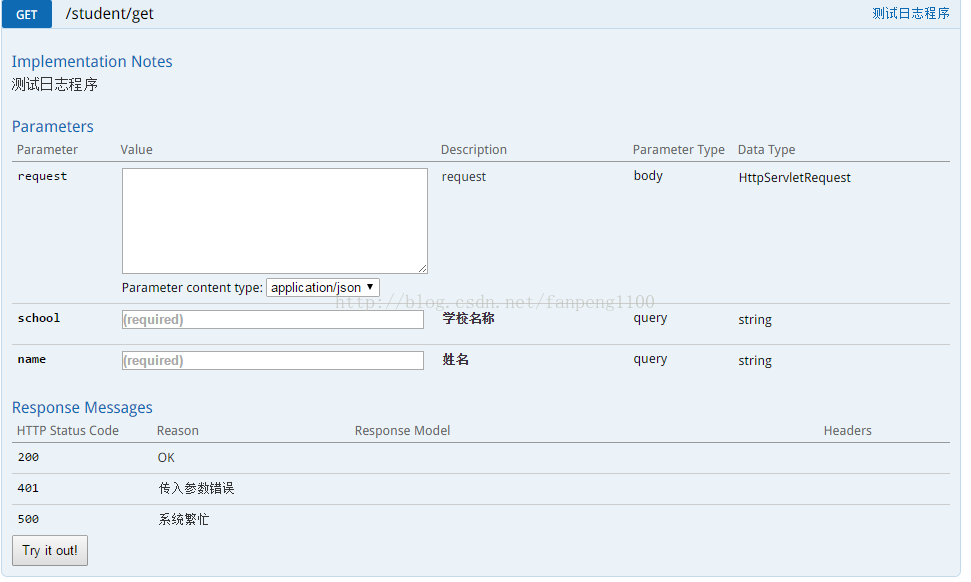Screen dimensions: 971x582
Task: Open the /student/get endpoint path
Action: tap(110, 14)
